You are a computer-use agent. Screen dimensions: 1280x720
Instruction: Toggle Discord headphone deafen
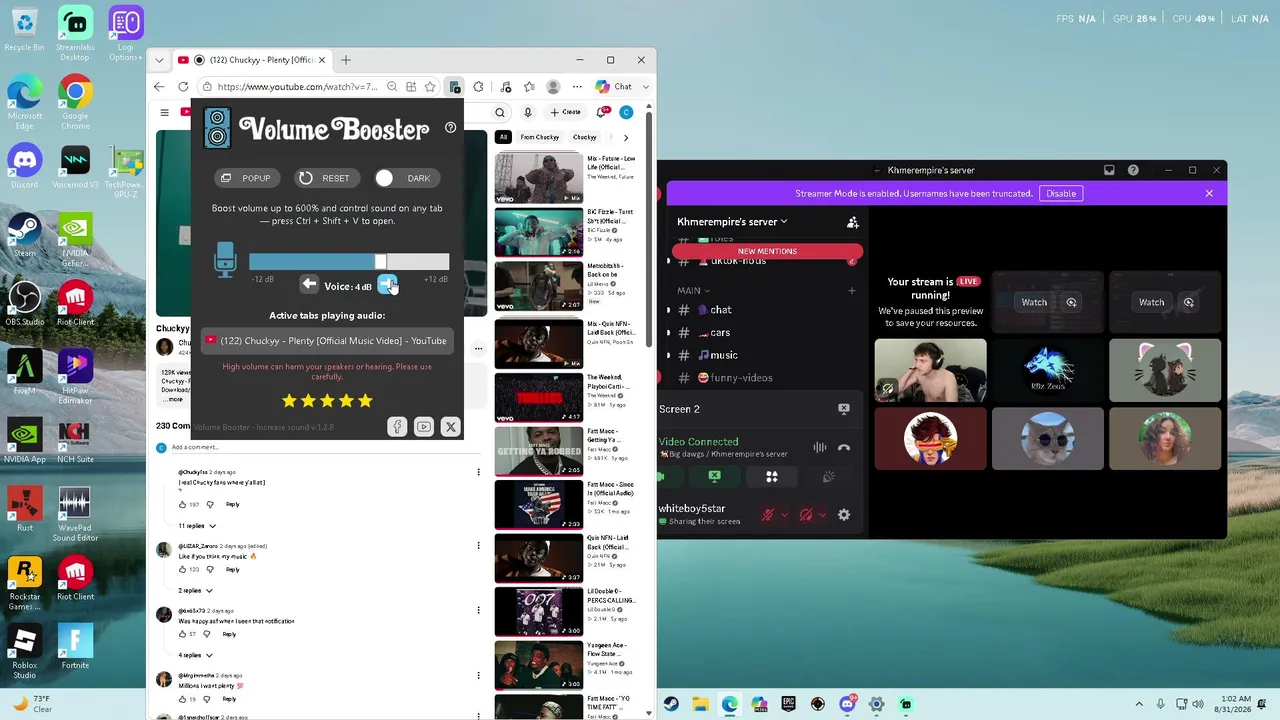[x=806, y=515]
